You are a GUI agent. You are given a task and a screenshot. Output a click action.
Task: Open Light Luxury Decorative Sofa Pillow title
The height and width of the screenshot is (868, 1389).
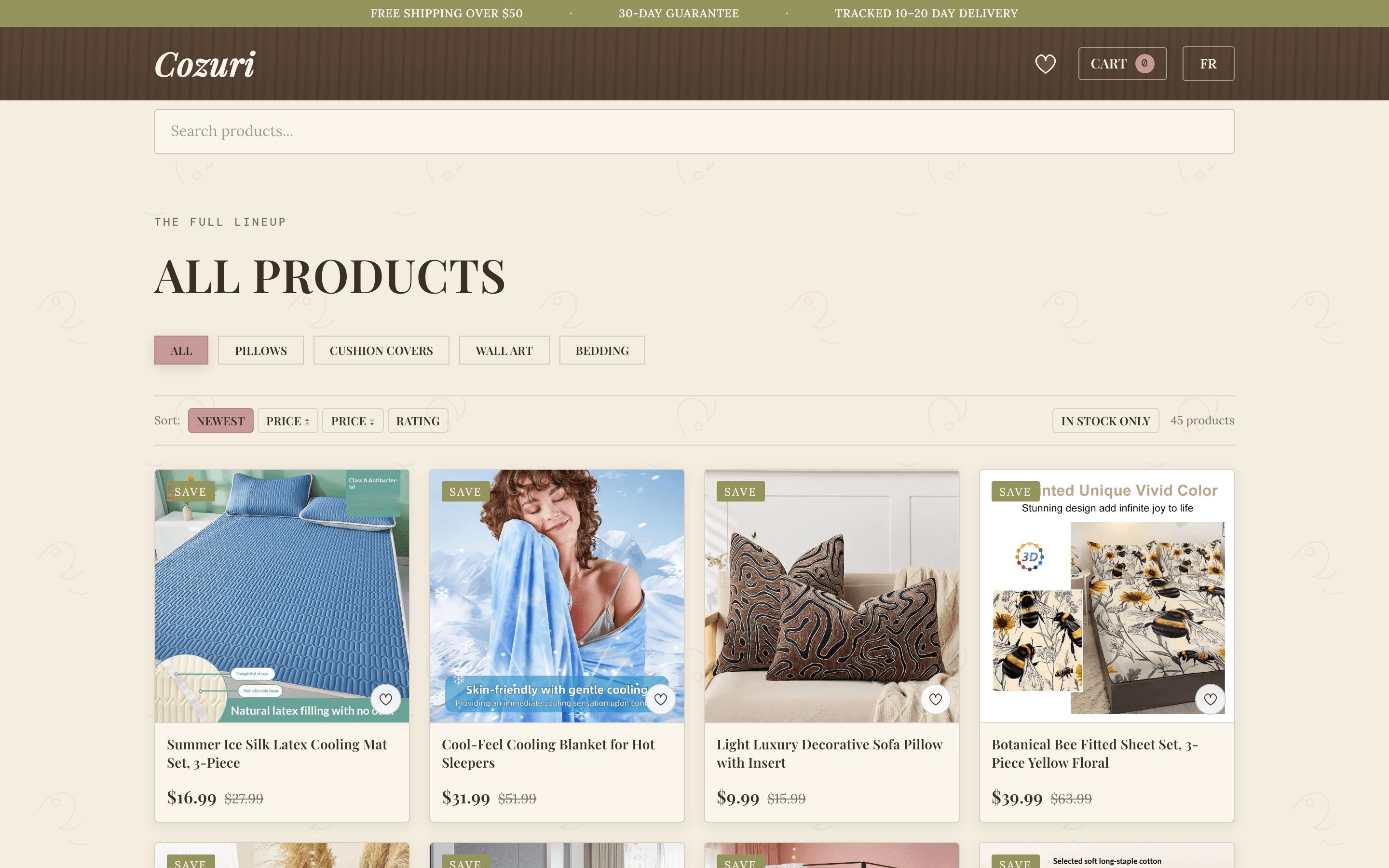(x=830, y=753)
